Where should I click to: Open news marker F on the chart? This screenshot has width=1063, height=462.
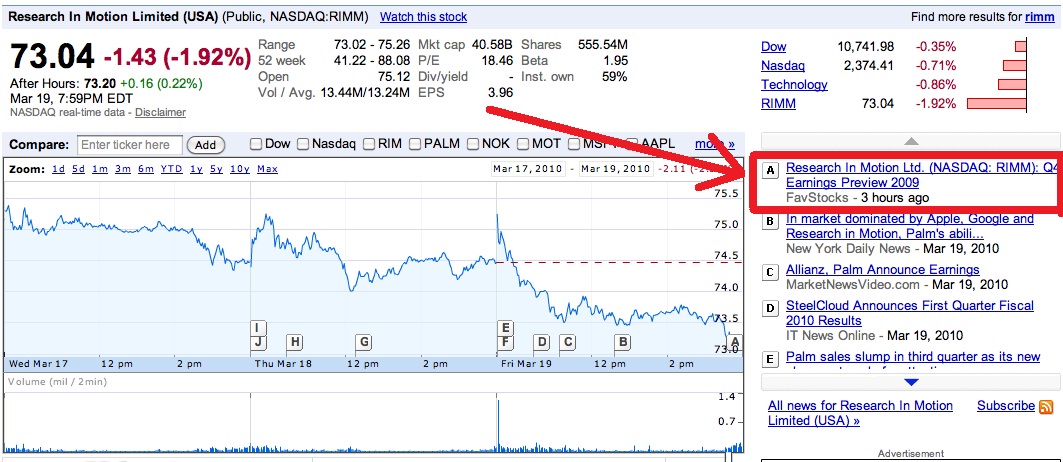(x=505, y=342)
